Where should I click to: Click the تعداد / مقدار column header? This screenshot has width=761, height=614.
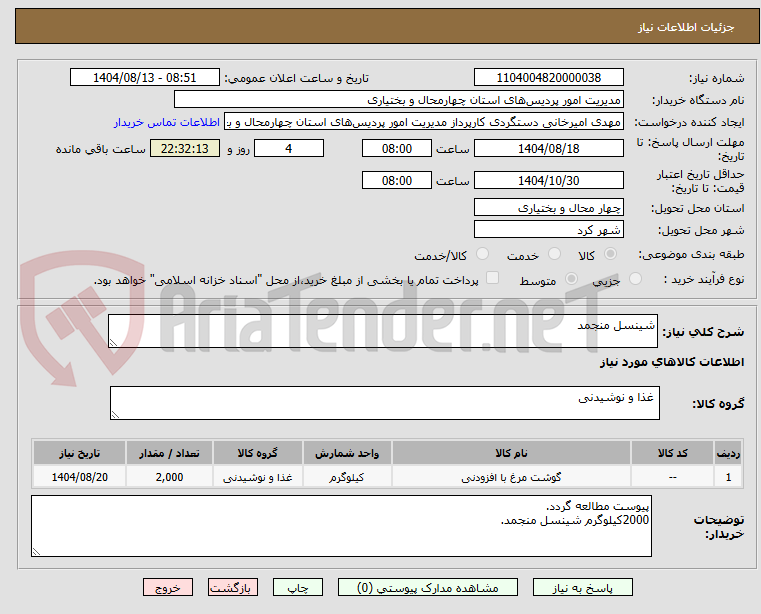(169, 453)
